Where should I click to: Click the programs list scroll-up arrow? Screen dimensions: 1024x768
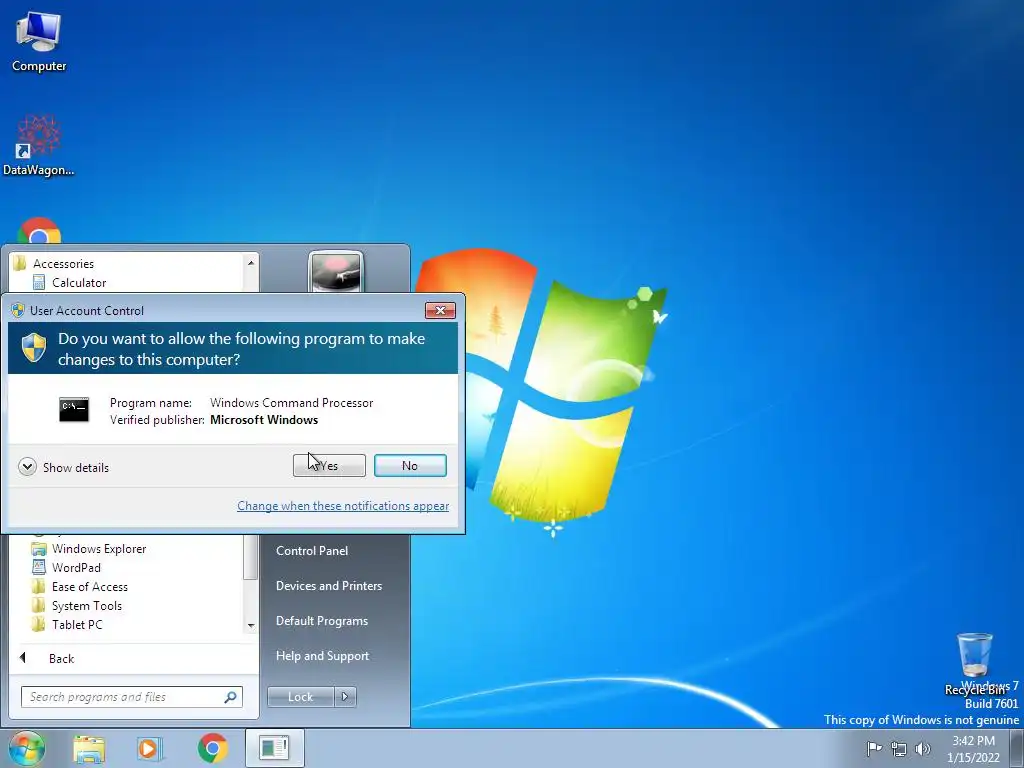click(251, 262)
